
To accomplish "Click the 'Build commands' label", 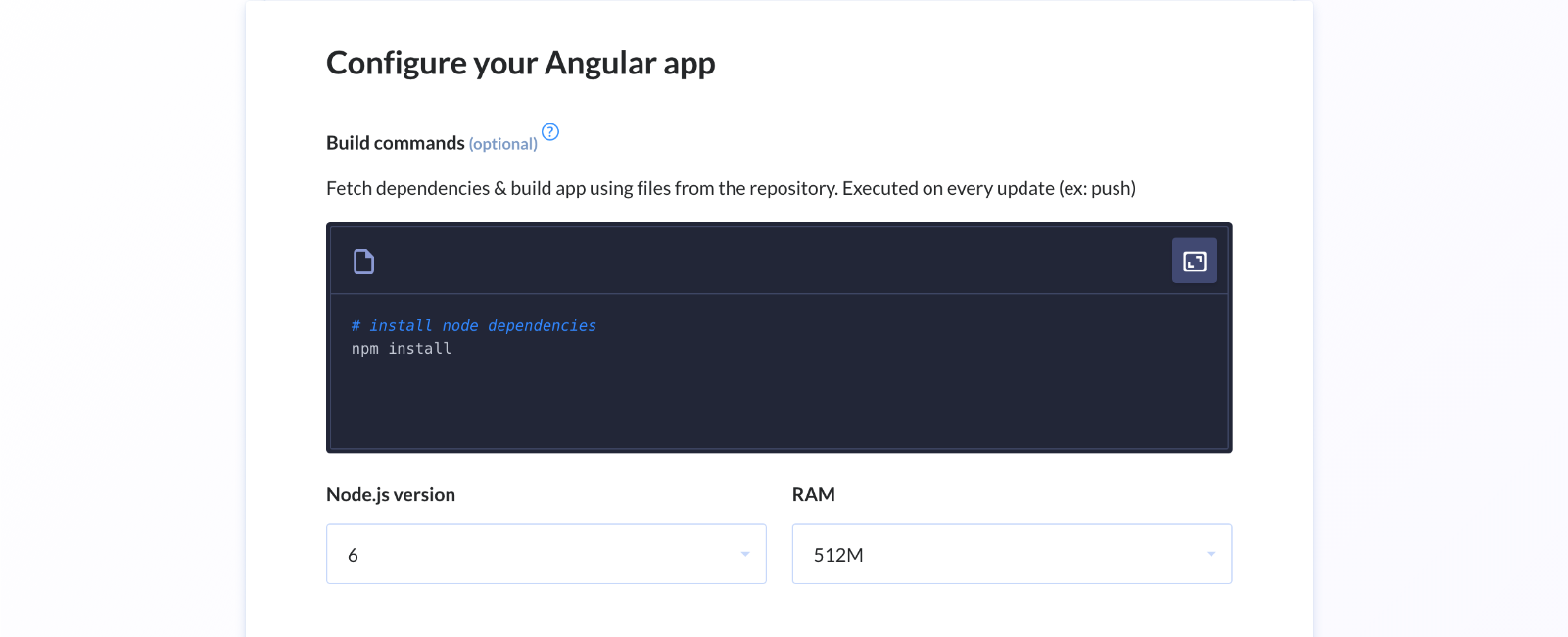I will coord(396,143).
